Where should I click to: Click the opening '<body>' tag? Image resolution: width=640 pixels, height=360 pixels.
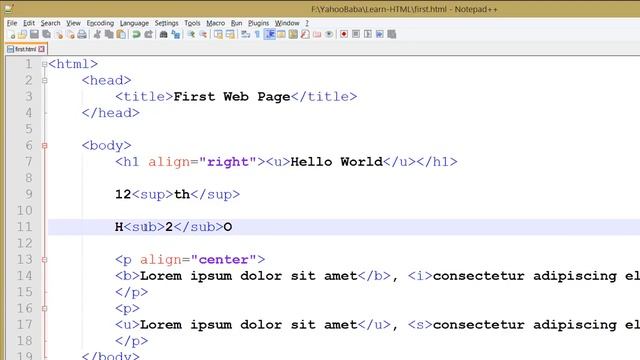coord(107,145)
